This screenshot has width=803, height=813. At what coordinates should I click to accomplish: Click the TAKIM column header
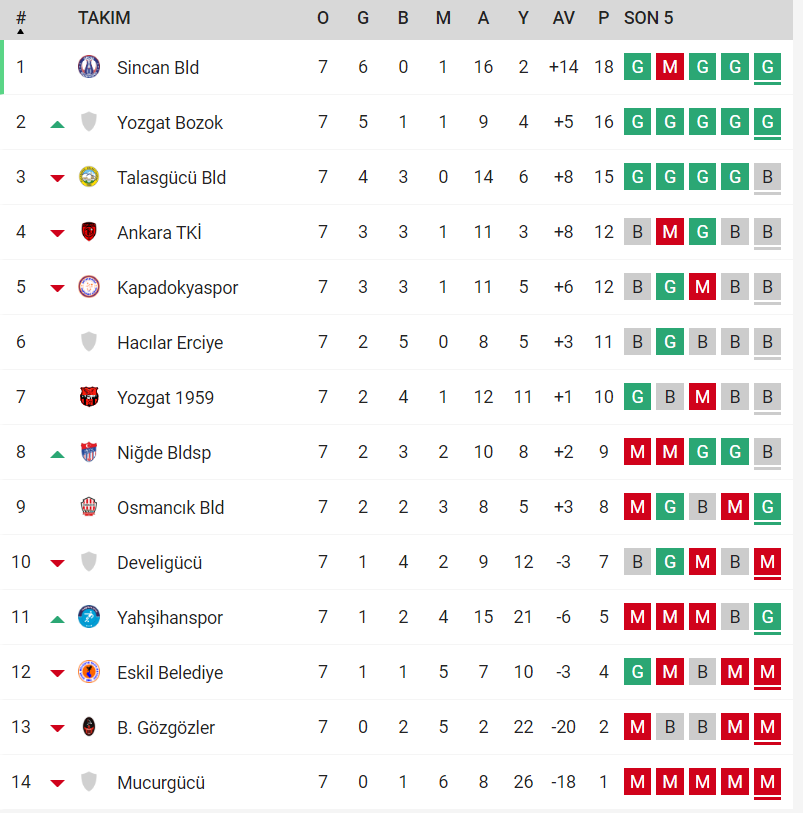tap(104, 18)
